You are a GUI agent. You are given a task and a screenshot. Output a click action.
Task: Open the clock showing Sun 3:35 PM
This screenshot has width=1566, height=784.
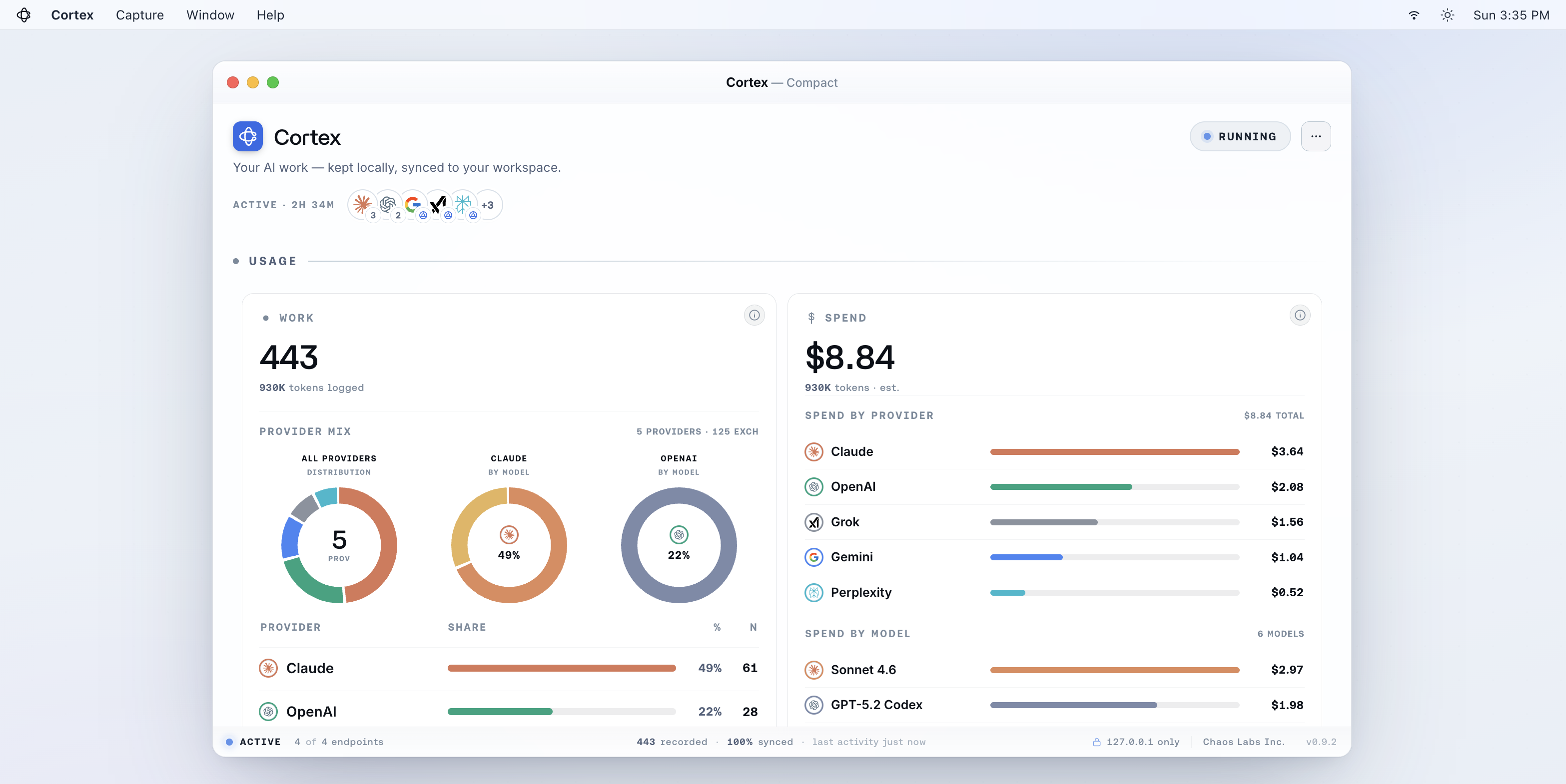[1512, 15]
